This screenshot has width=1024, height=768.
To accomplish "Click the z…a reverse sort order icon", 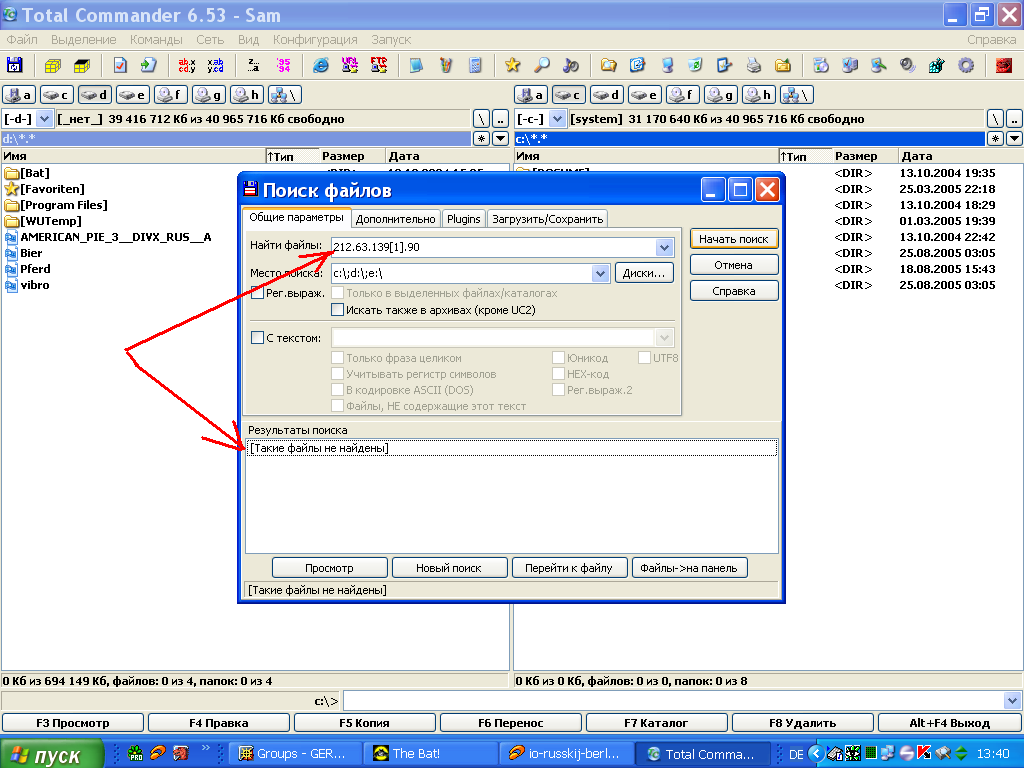I will point(253,65).
